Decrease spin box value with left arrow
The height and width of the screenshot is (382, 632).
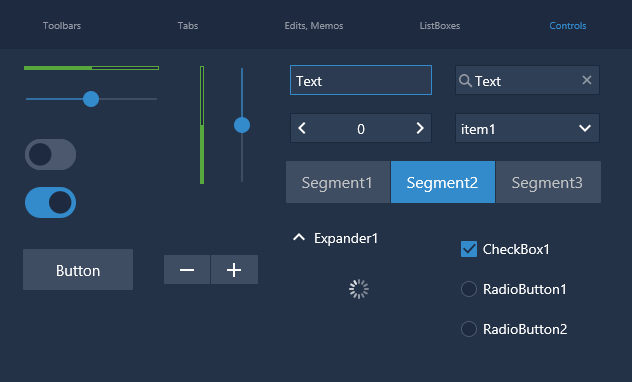302,128
